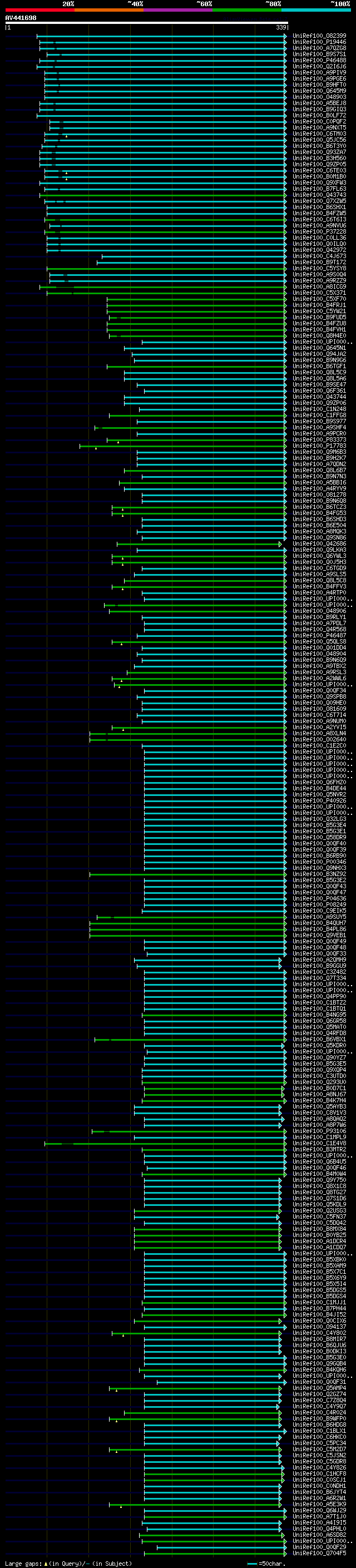Click the white query sequence bar
This screenshot has height=1568, width=356.
point(147,23)
